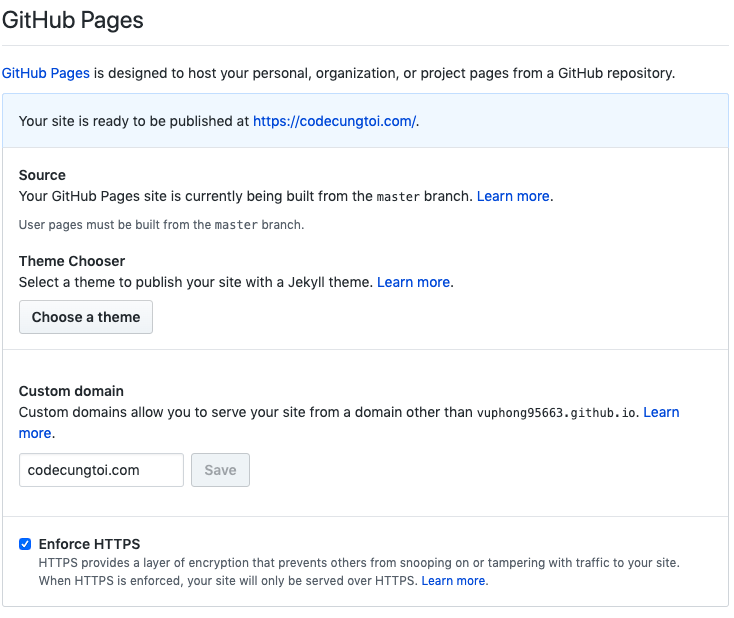
Task: Click the Save button for custom domain
Action: pyautogui.click(x=220, y=470)
